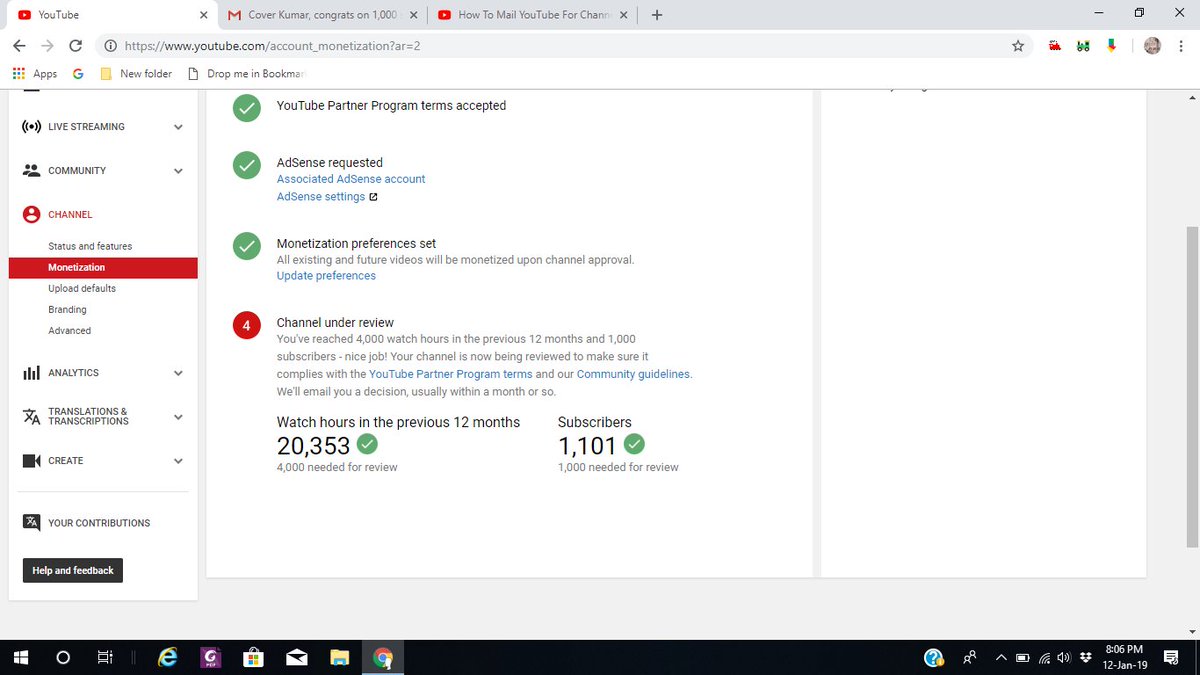Open the Chrome three-dot menu
This screenshot has height=675, width=1200.
pos(1181,46)
